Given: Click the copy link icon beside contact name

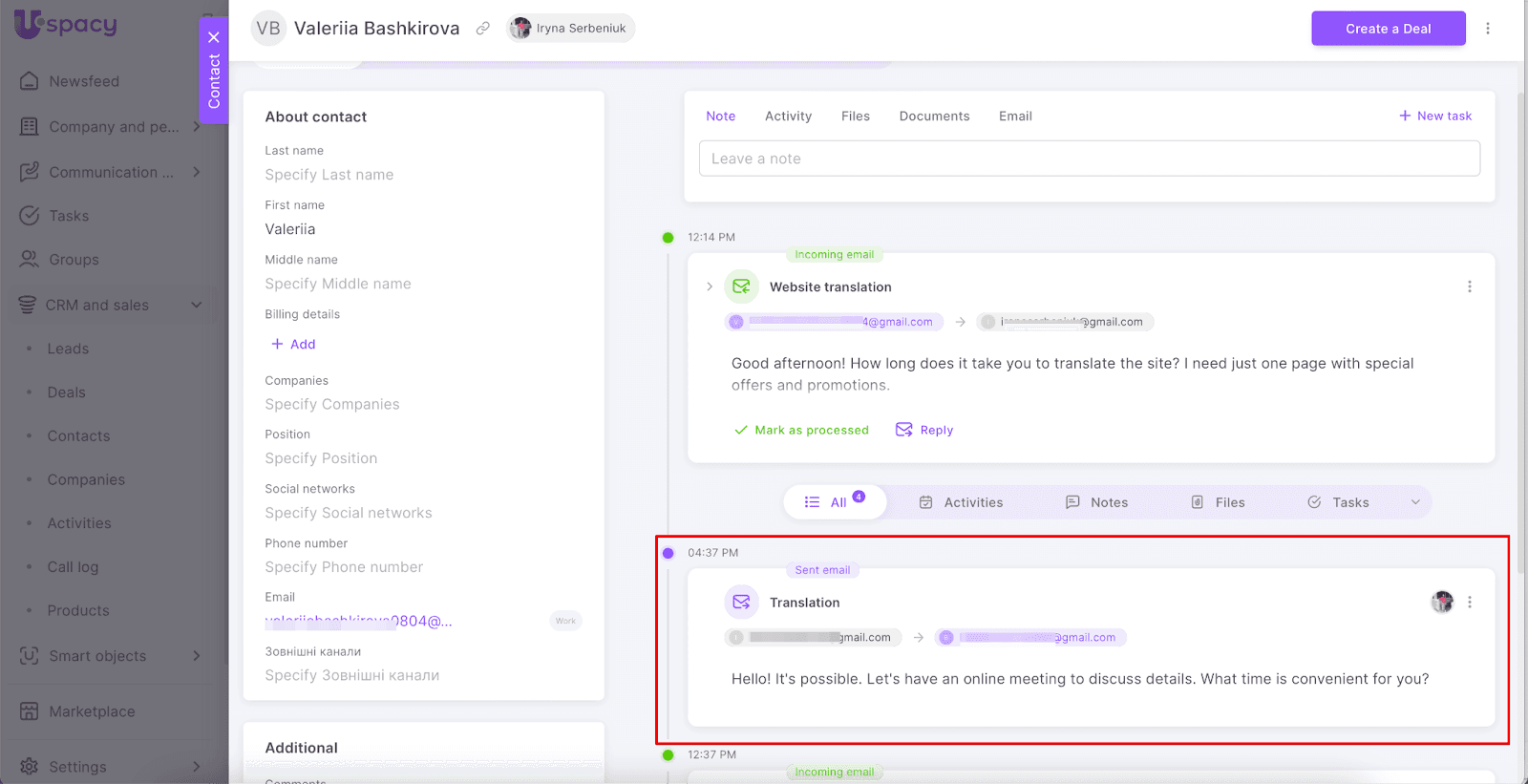Looking at the screenshot, I should pyautogui.click(x=483, y=29).
